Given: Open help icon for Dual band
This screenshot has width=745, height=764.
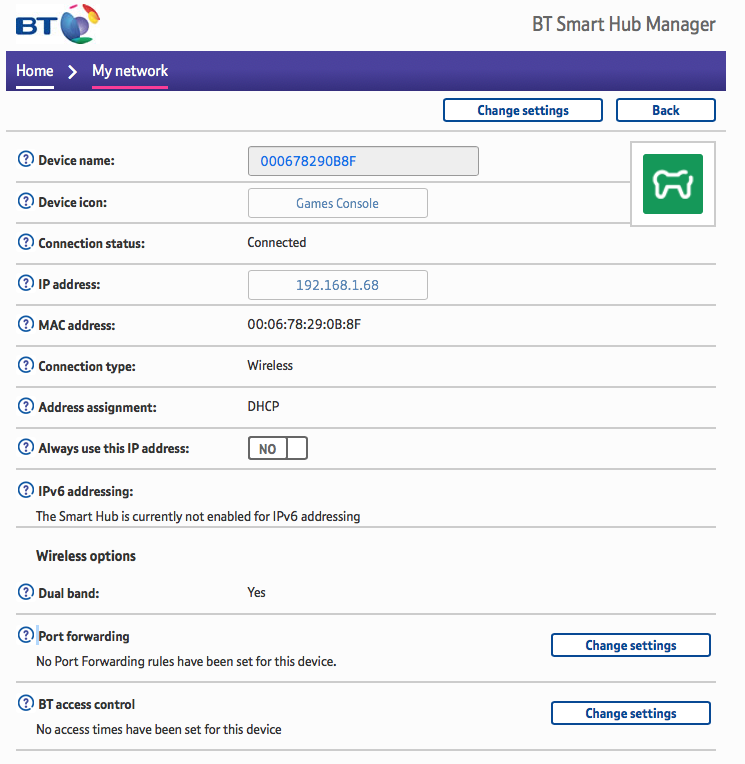Looking at the screenshot, I should tap(26, 592).
